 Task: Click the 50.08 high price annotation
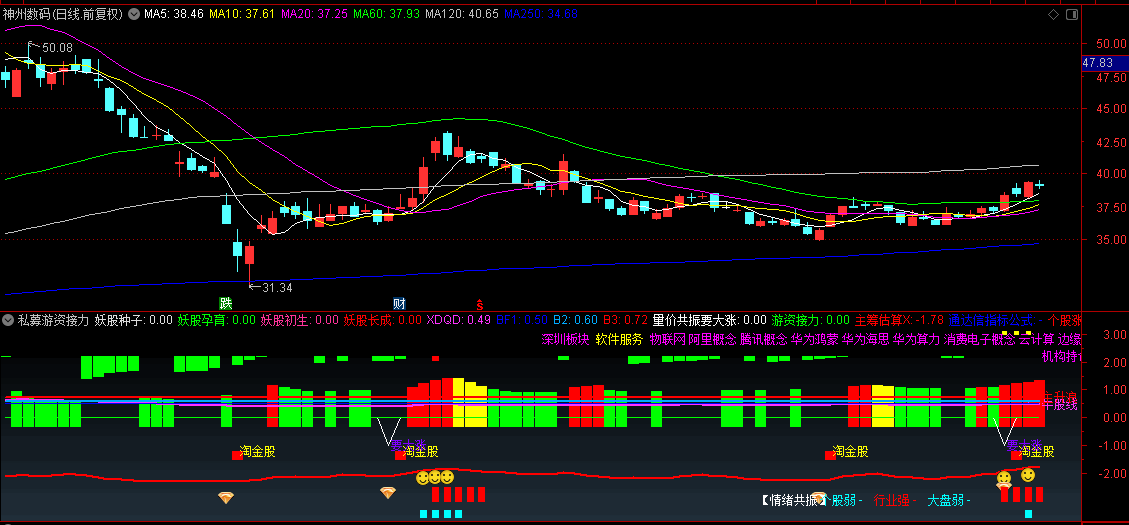tap(57, 47)
